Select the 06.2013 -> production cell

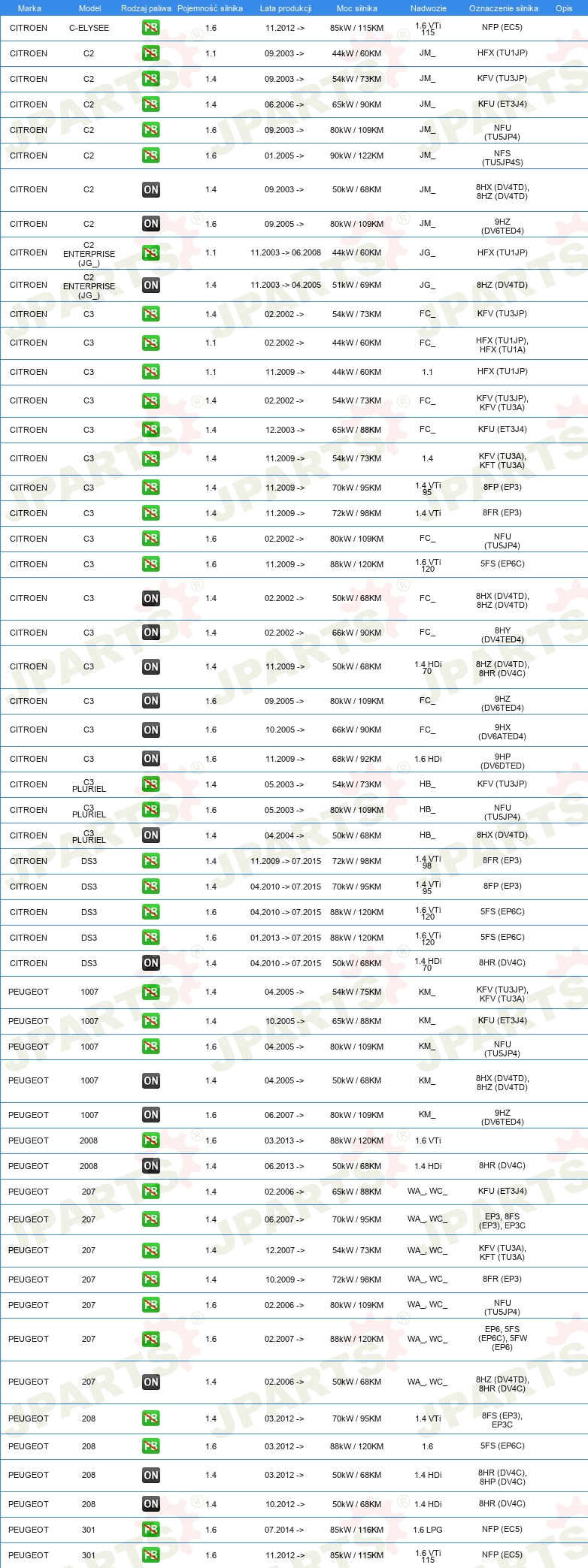(284, 1166)
